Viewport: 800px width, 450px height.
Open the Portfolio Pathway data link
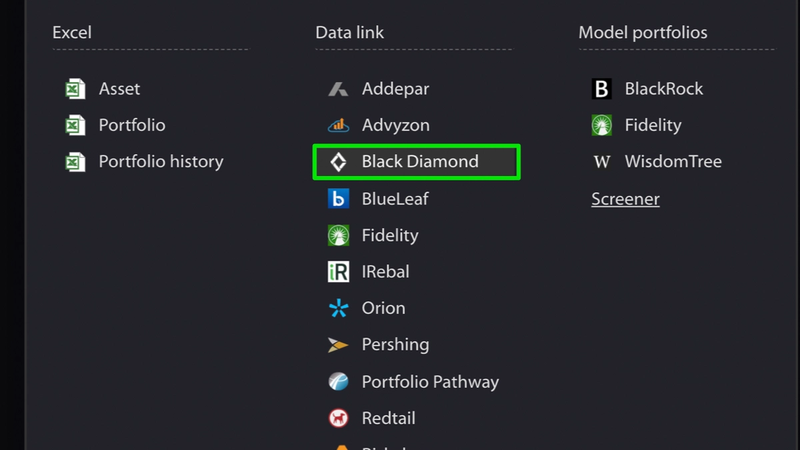430,382
